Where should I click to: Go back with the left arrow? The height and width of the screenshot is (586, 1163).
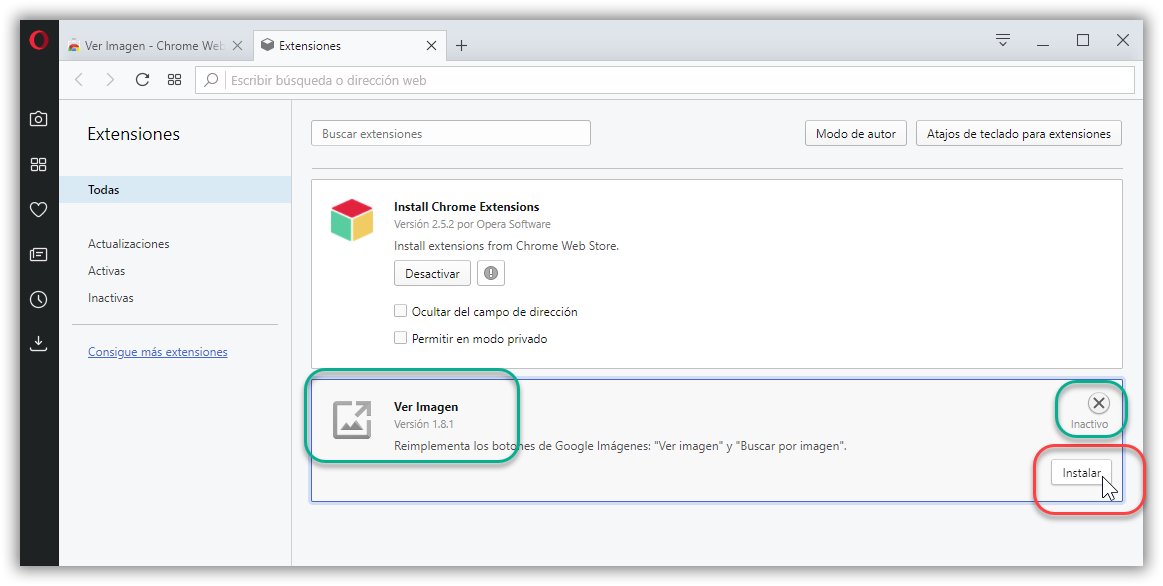tap(79, 80)
